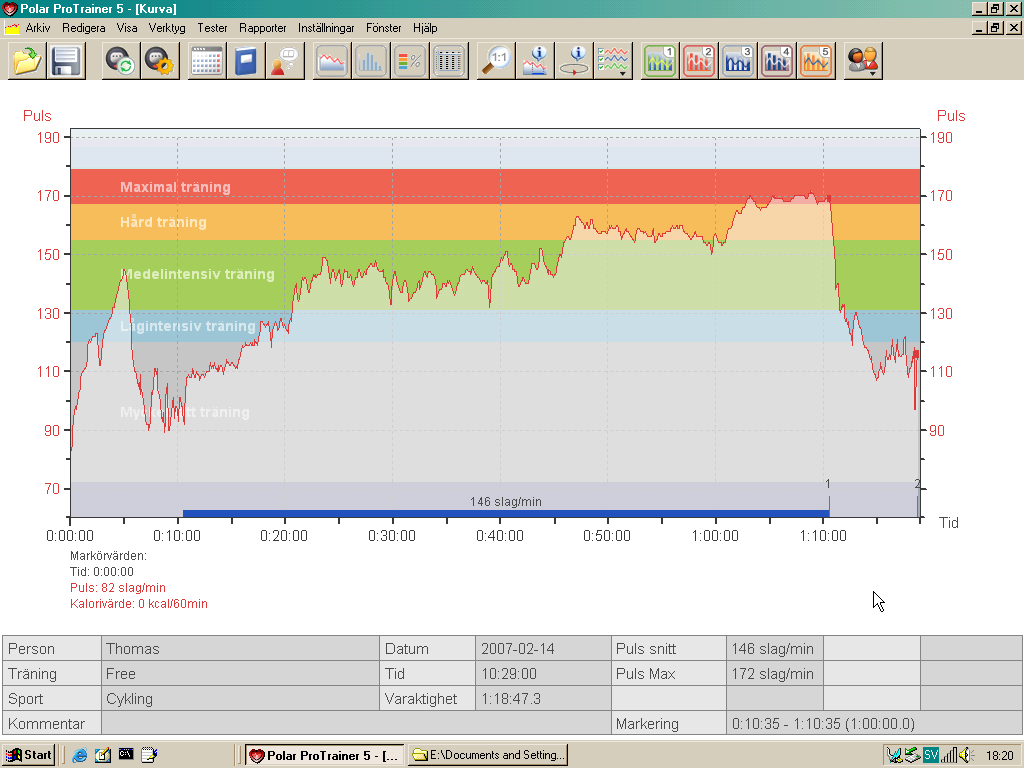Screen dimensions: 1024x768
Task: Launch Internet Explorer from quick launch
Action: pyautogui.click(x=80, y=755)
